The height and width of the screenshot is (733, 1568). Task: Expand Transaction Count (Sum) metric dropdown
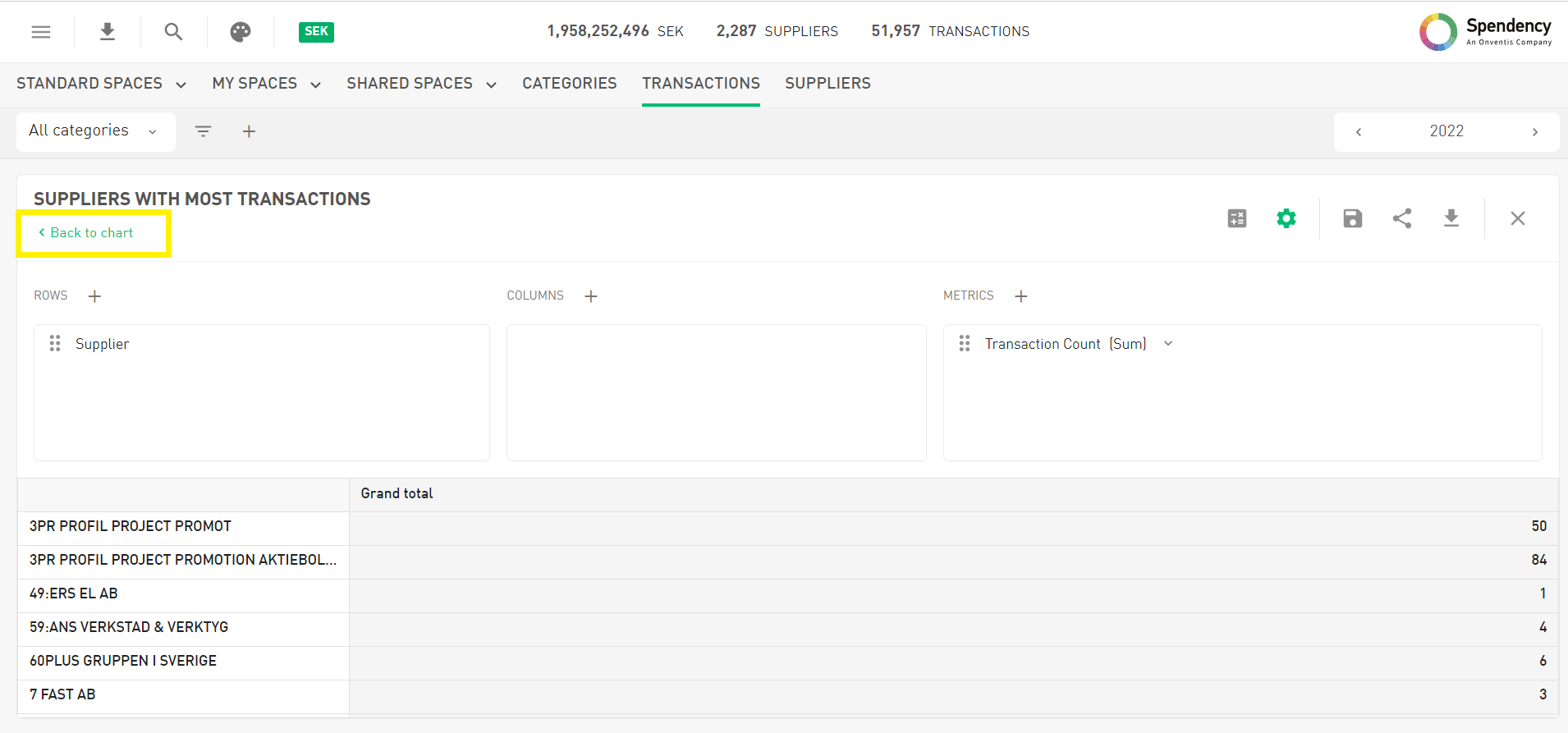[x=1168, y=344]
